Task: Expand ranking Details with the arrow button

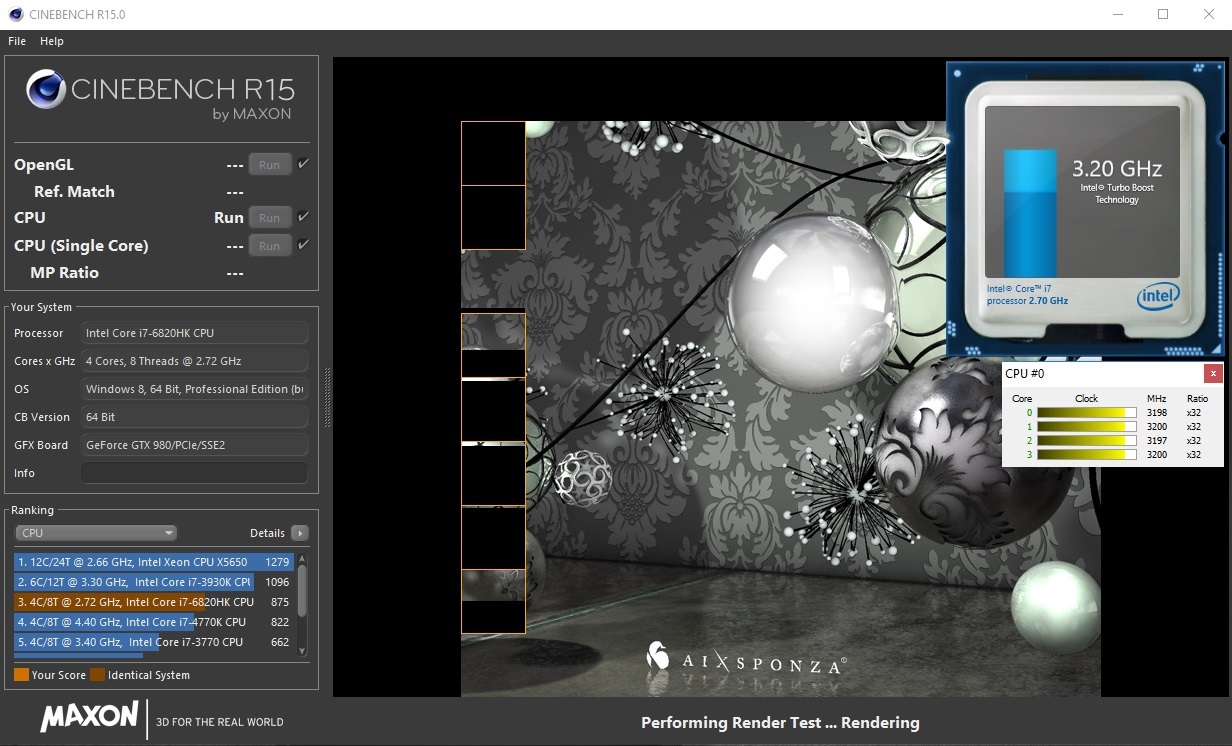Action: click(299, 533)
